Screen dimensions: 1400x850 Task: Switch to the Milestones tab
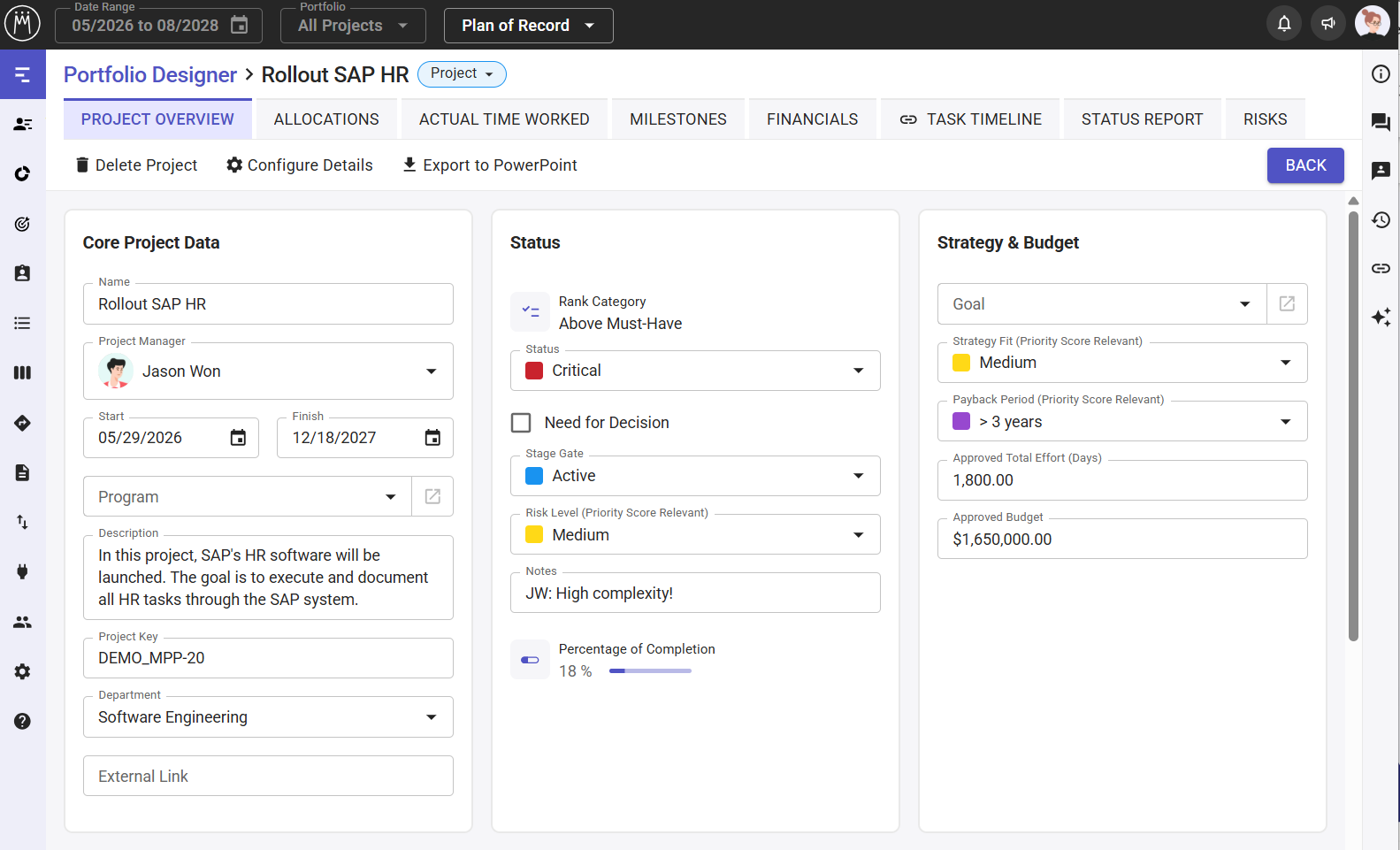coord(678,119)
